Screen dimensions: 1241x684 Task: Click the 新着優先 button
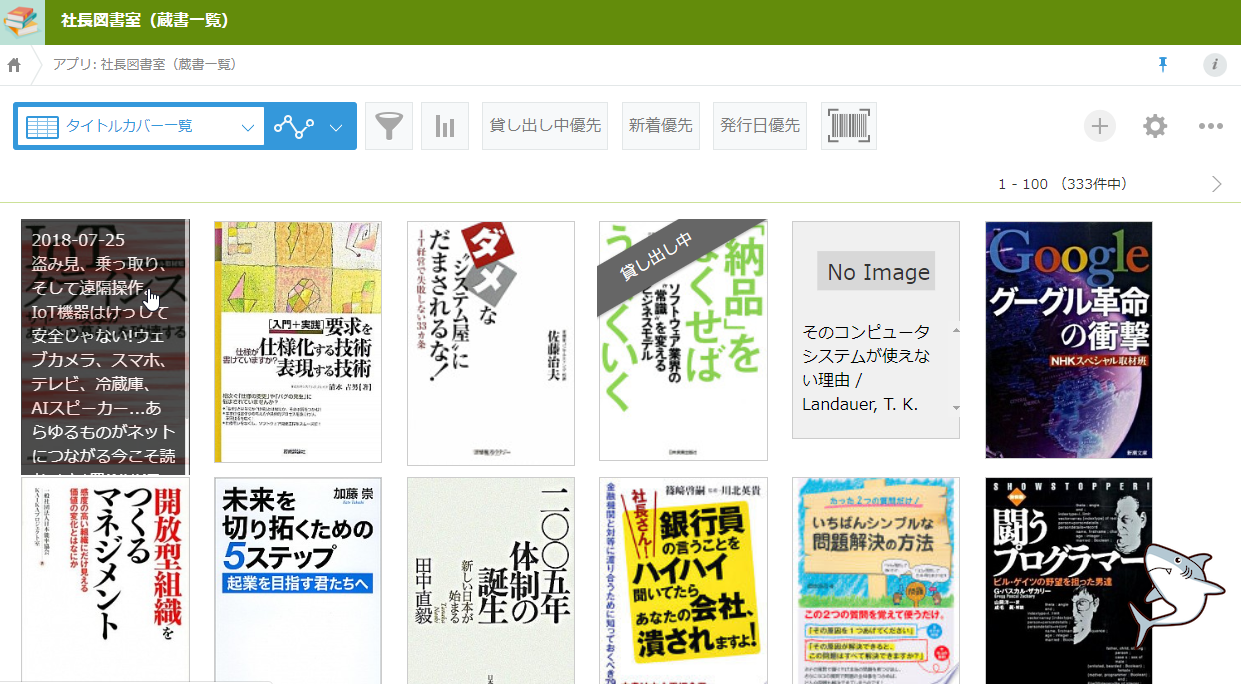(x=661, y=126)
